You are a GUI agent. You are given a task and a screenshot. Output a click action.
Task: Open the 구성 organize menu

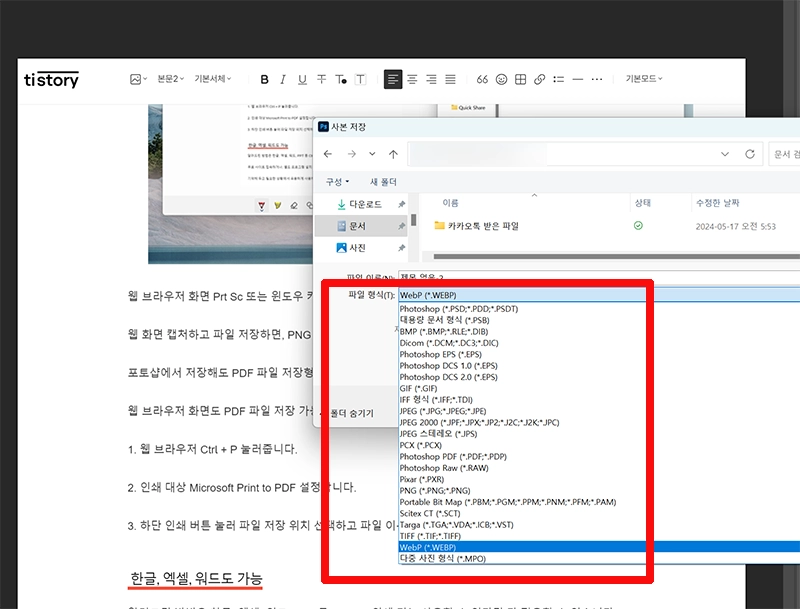coord(338,182)
